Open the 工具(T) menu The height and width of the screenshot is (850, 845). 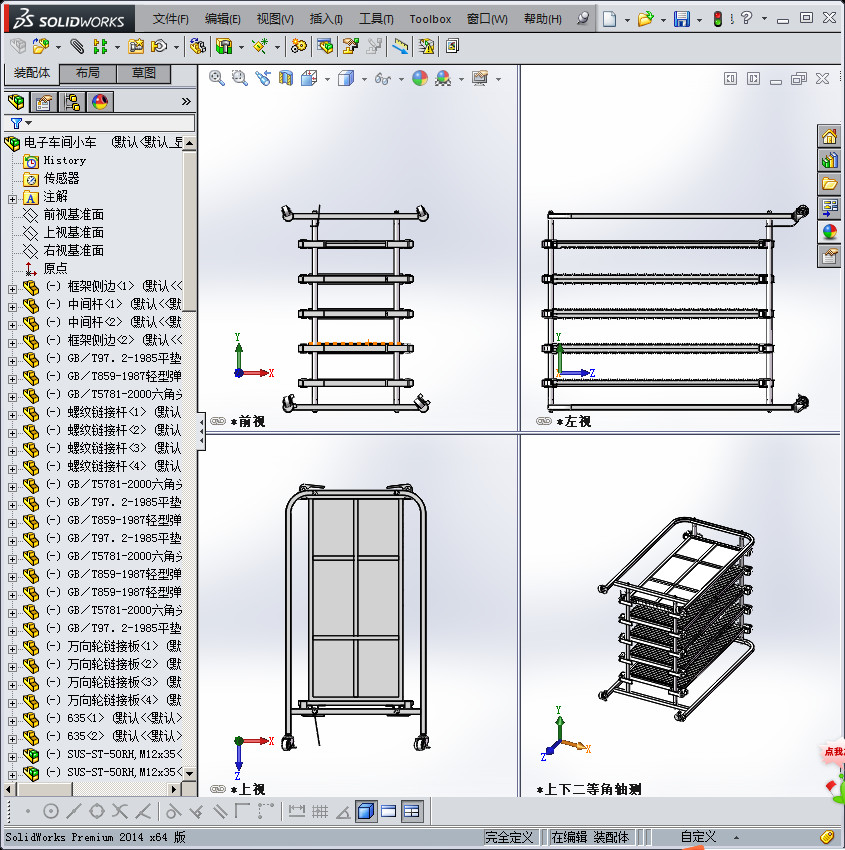point(377,19)
